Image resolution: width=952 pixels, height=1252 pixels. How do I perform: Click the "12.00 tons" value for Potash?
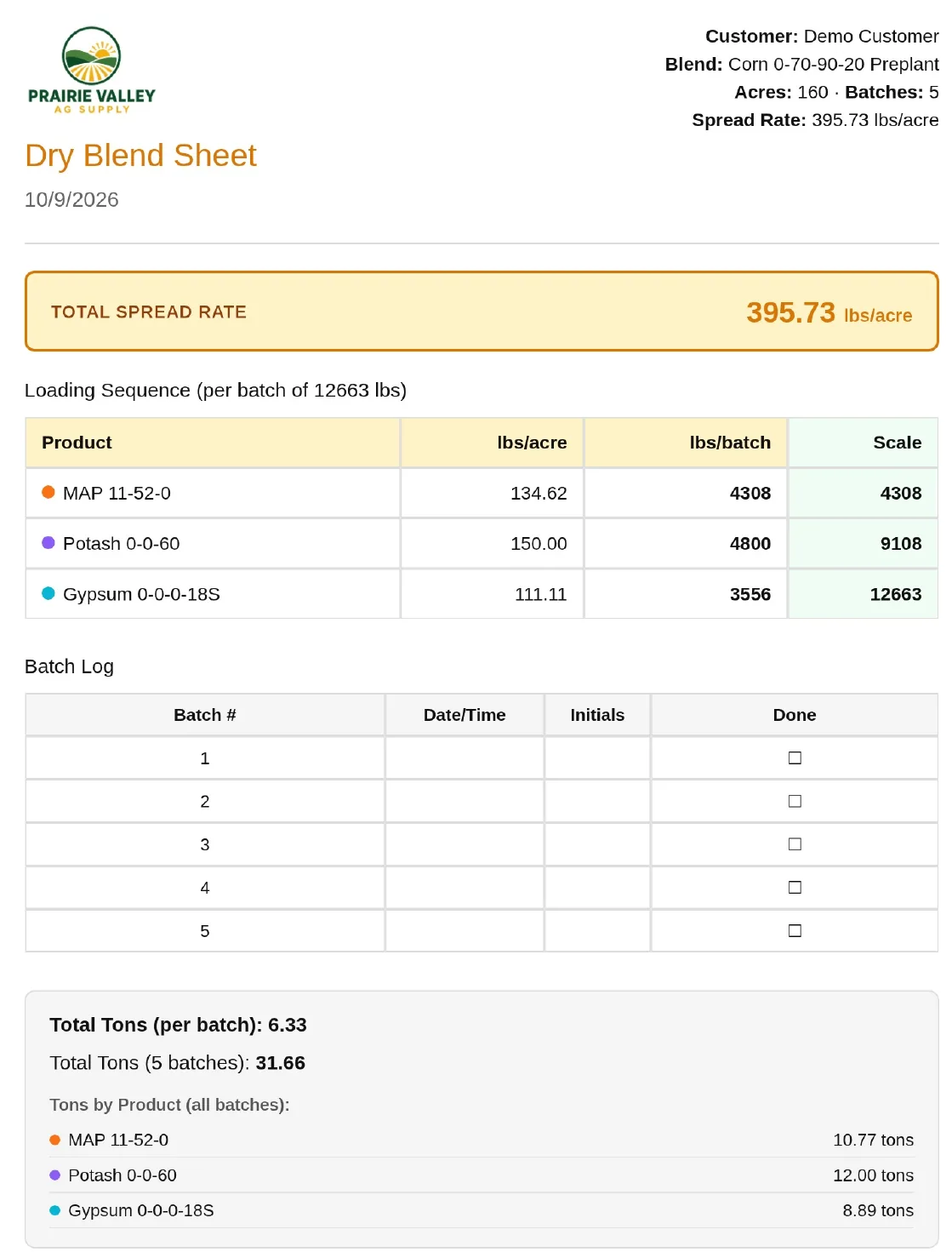pyautogui.click(x=873, y=1175)
